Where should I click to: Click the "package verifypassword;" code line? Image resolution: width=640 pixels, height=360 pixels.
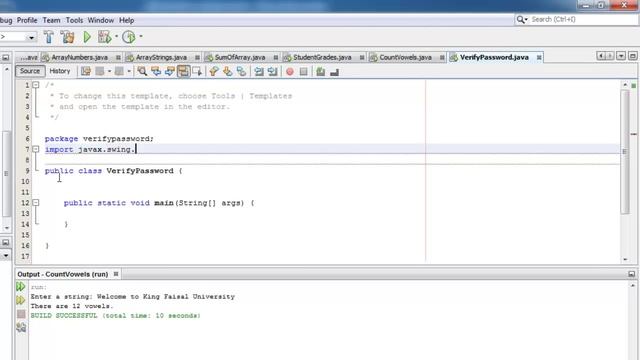click(x=99, y=139)
